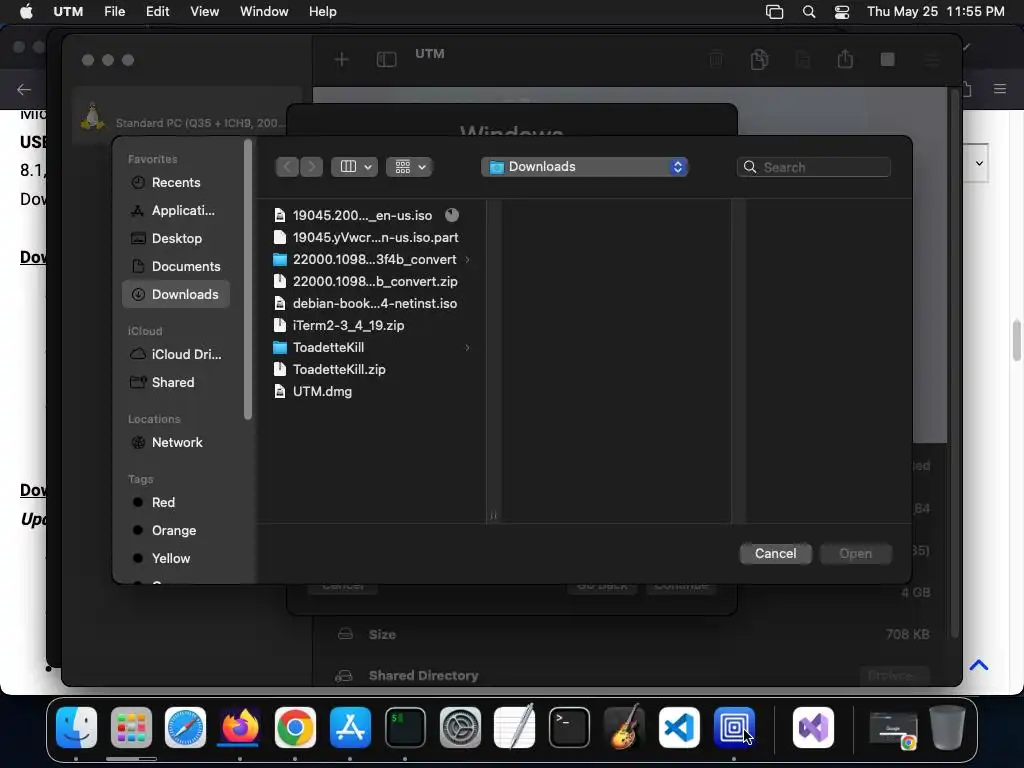Open the View menu
Viewport: 1024px width, 768px height.
pyautogui.click(x=204, y=12)
